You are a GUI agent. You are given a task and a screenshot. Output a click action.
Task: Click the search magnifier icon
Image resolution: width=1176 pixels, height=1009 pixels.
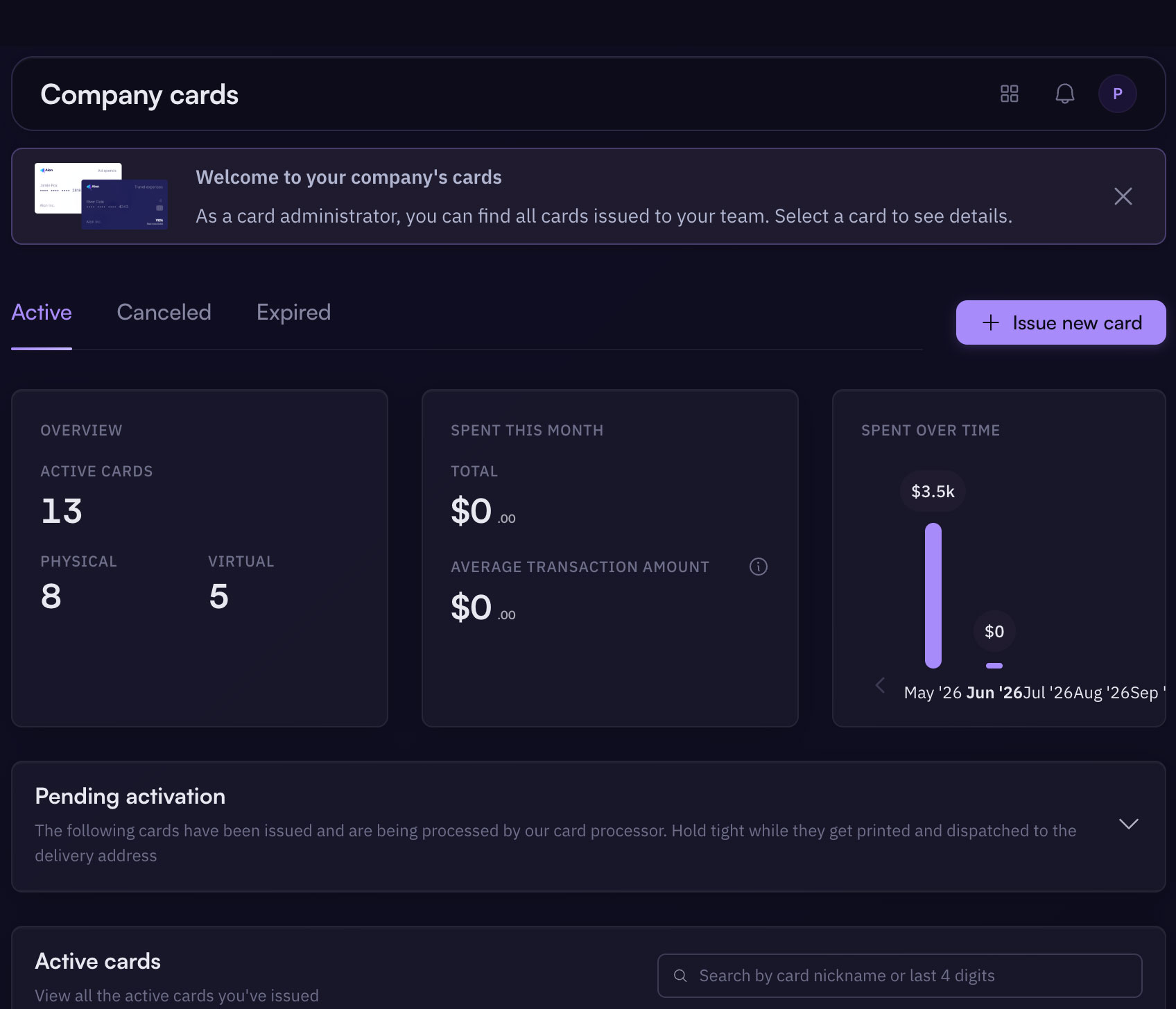681,976
